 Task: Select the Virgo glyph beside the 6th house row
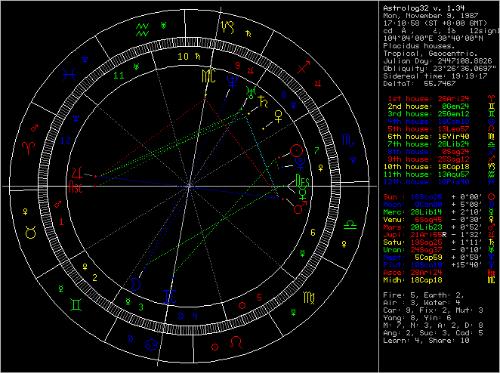tap(491, 137)
